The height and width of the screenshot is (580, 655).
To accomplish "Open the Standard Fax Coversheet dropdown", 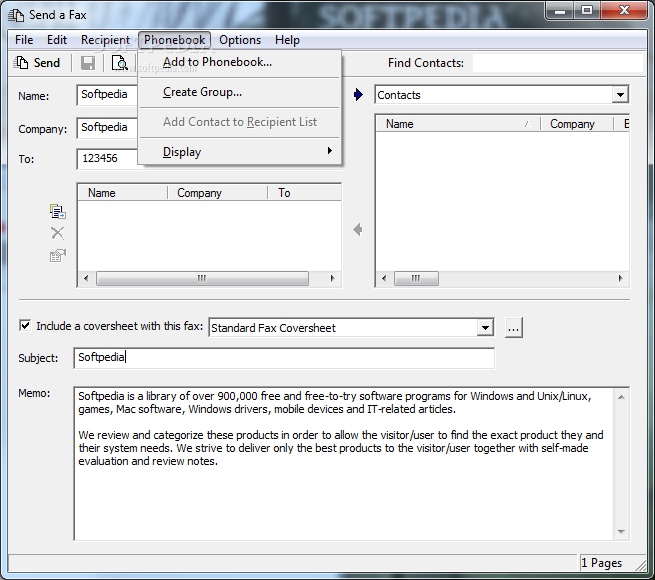I will tap(485, 328).
